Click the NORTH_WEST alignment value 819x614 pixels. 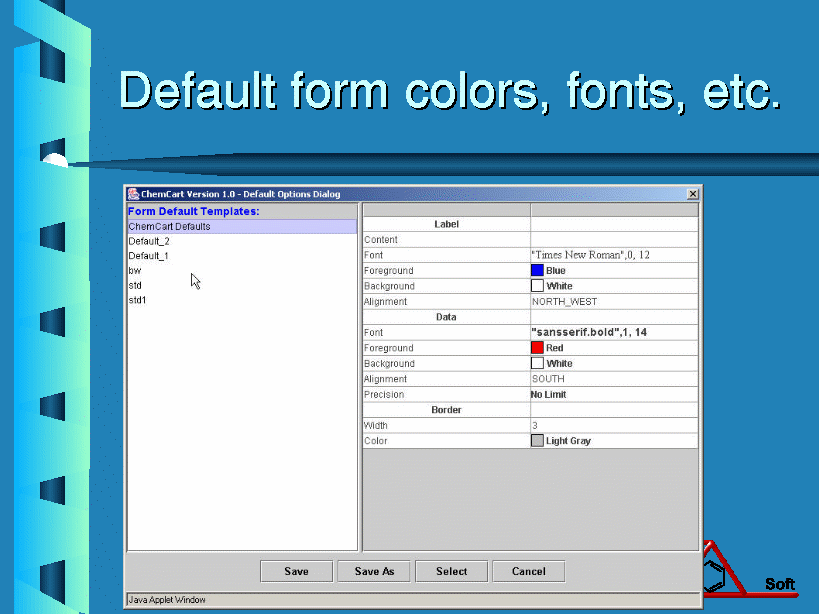[564, 302]
